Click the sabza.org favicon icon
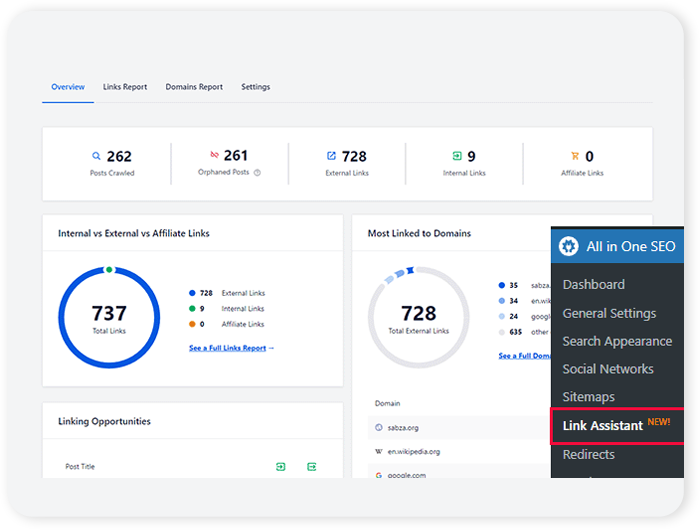 [379, 428]
